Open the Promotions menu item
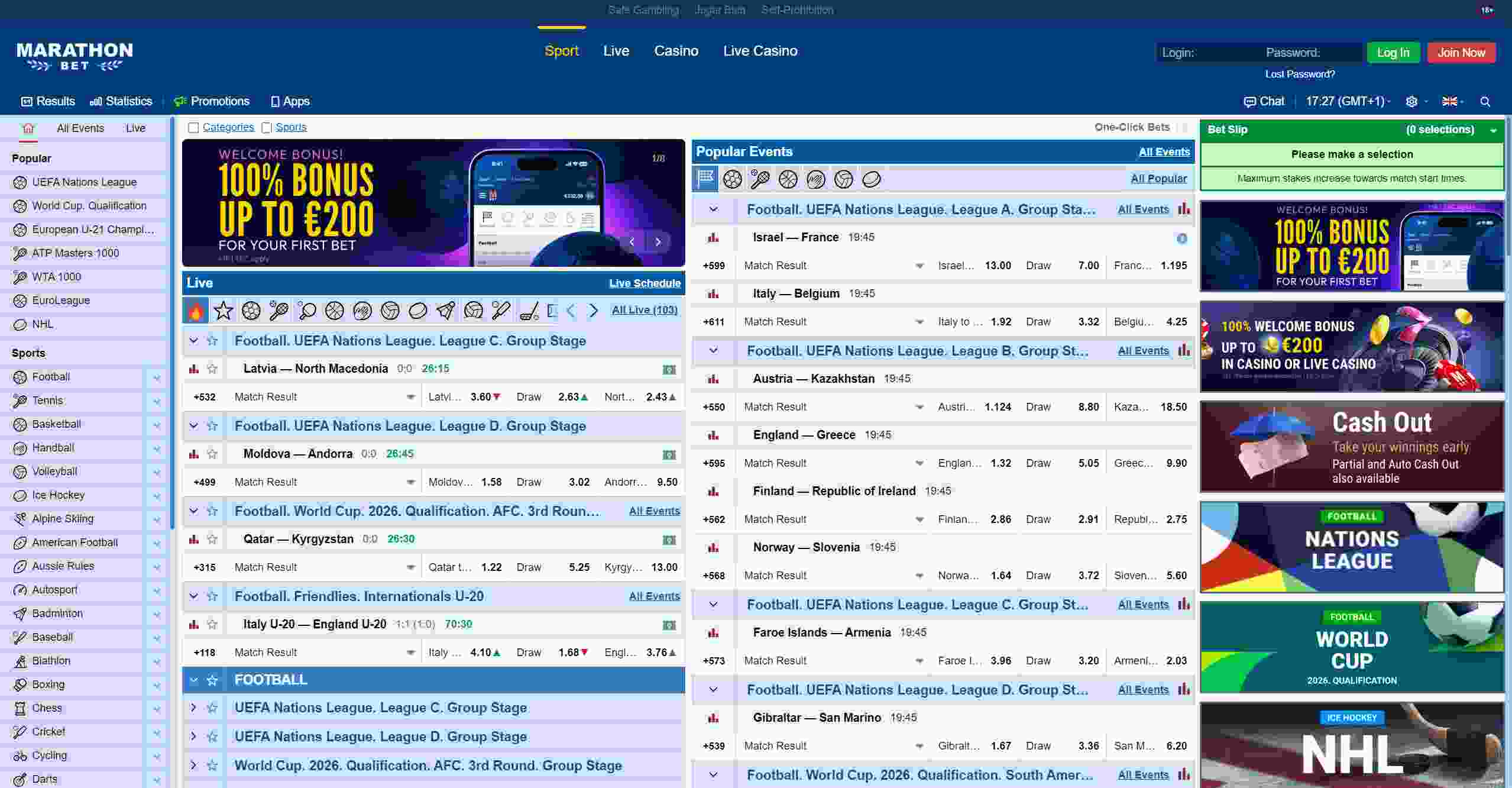1512x788 pixels. pos(212,101)
